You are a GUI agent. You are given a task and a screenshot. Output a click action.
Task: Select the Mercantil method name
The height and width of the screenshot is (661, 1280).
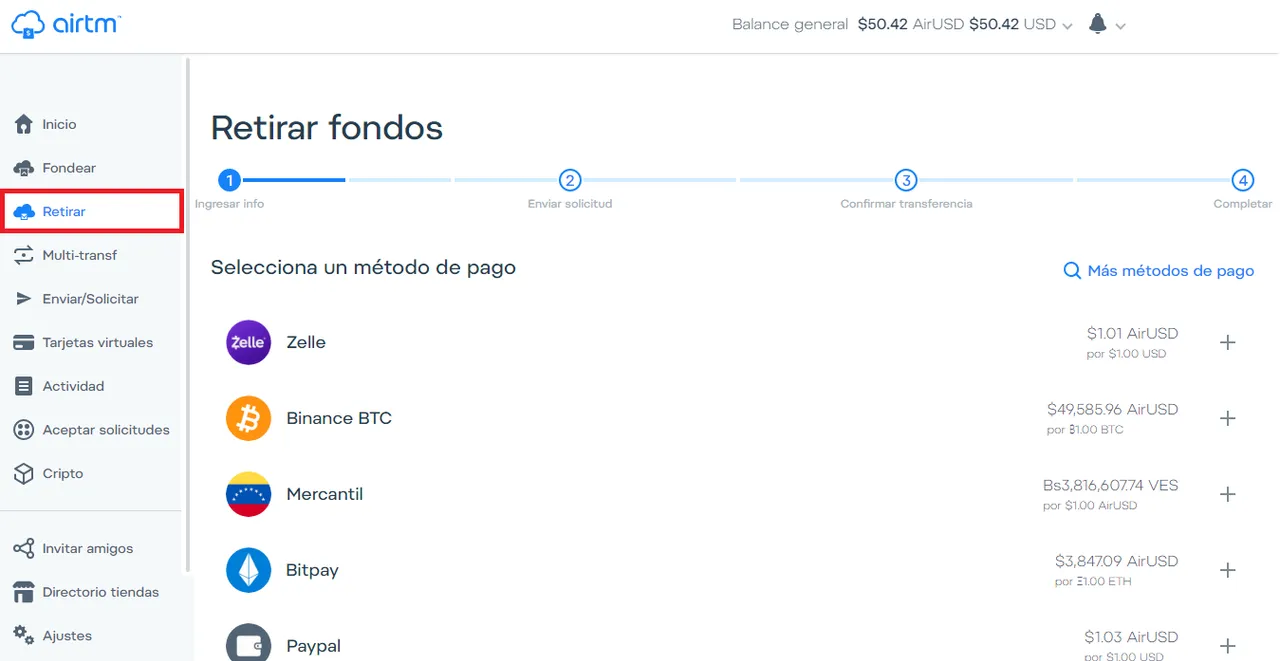point(324,494)
